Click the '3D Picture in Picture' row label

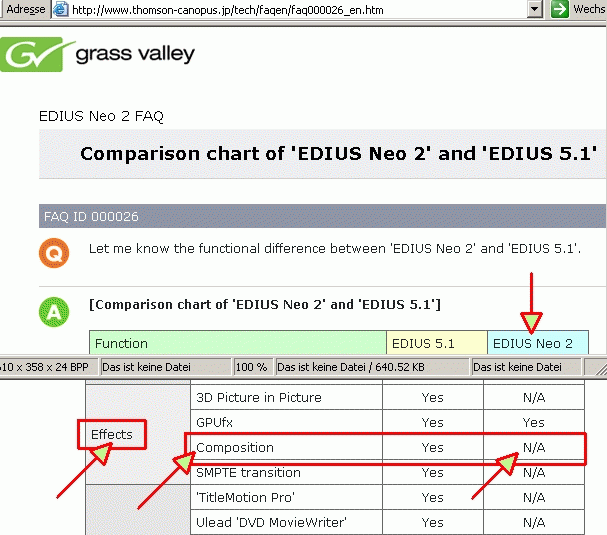[x=259, y=398]
